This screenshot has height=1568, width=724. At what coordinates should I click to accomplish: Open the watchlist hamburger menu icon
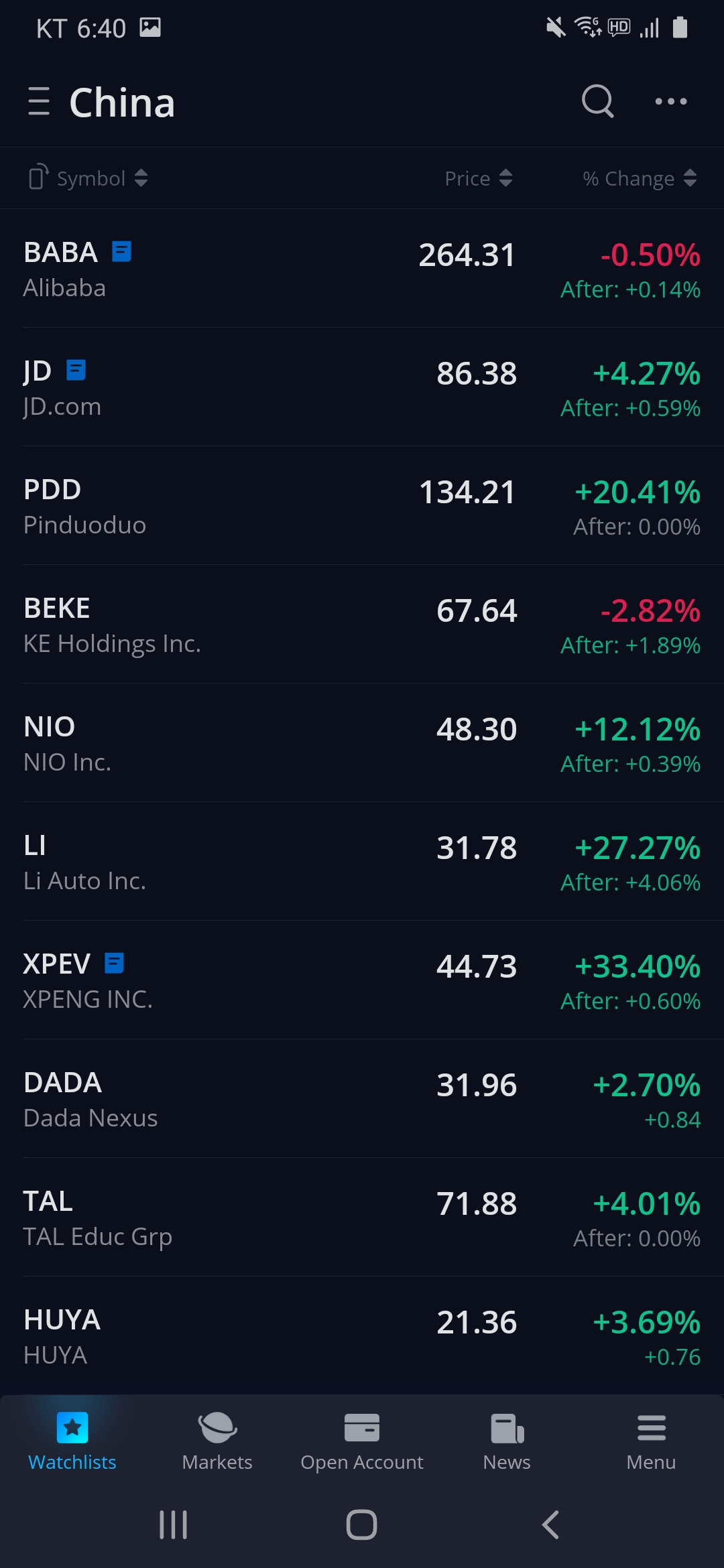pos(39,101)
